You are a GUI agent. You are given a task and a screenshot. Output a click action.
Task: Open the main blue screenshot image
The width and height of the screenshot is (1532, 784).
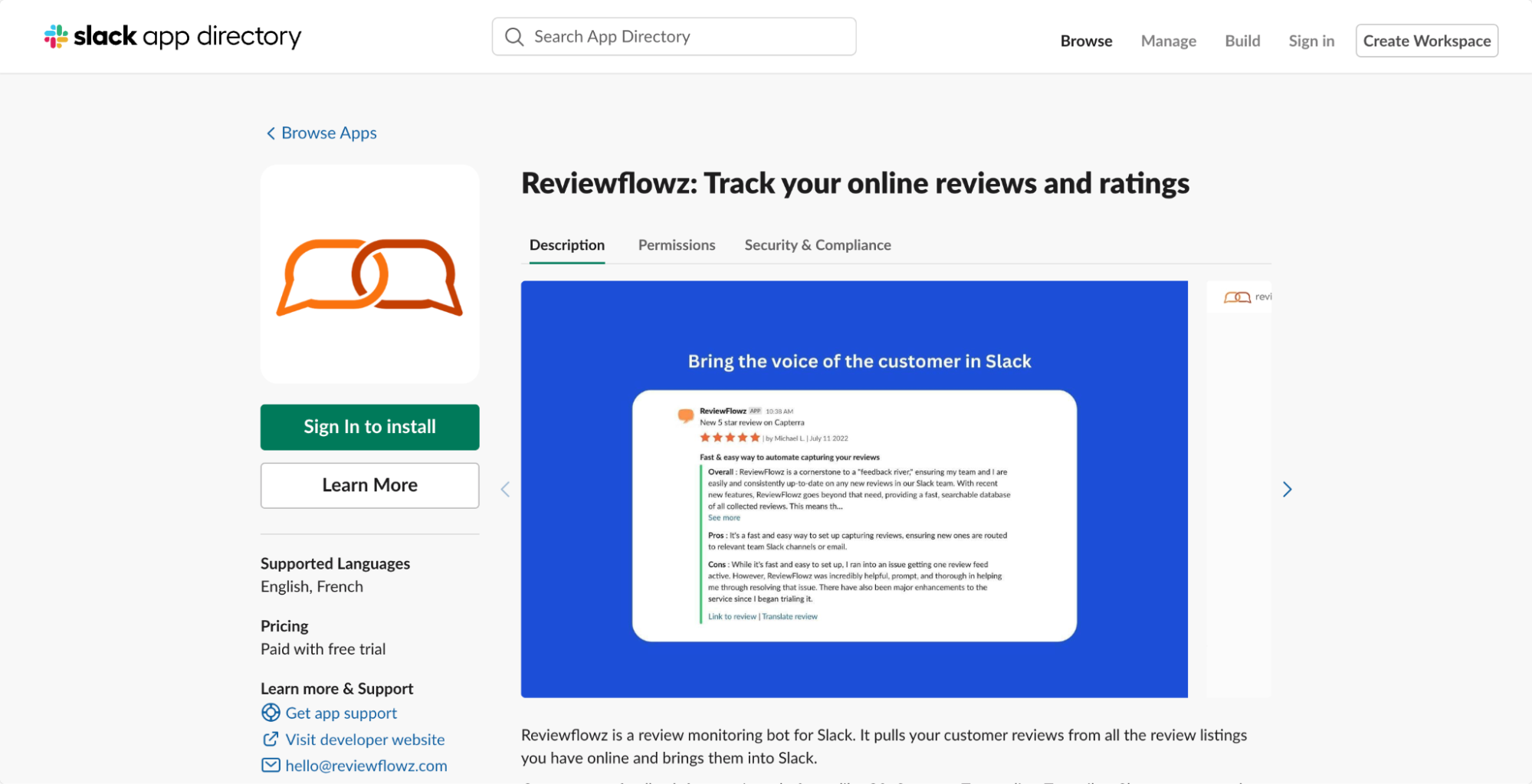[855, 489]
